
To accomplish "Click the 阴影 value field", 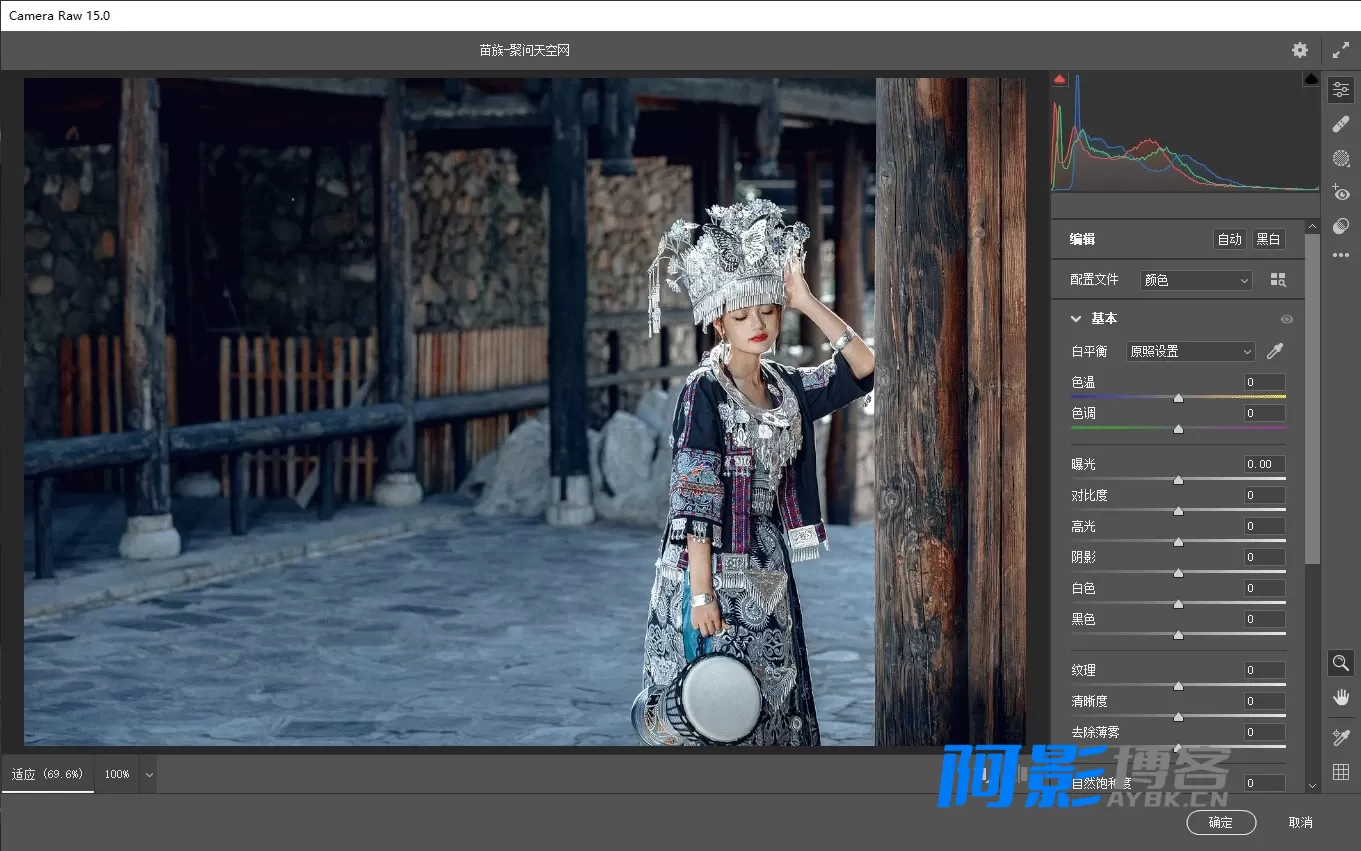I will point(1265,557).
